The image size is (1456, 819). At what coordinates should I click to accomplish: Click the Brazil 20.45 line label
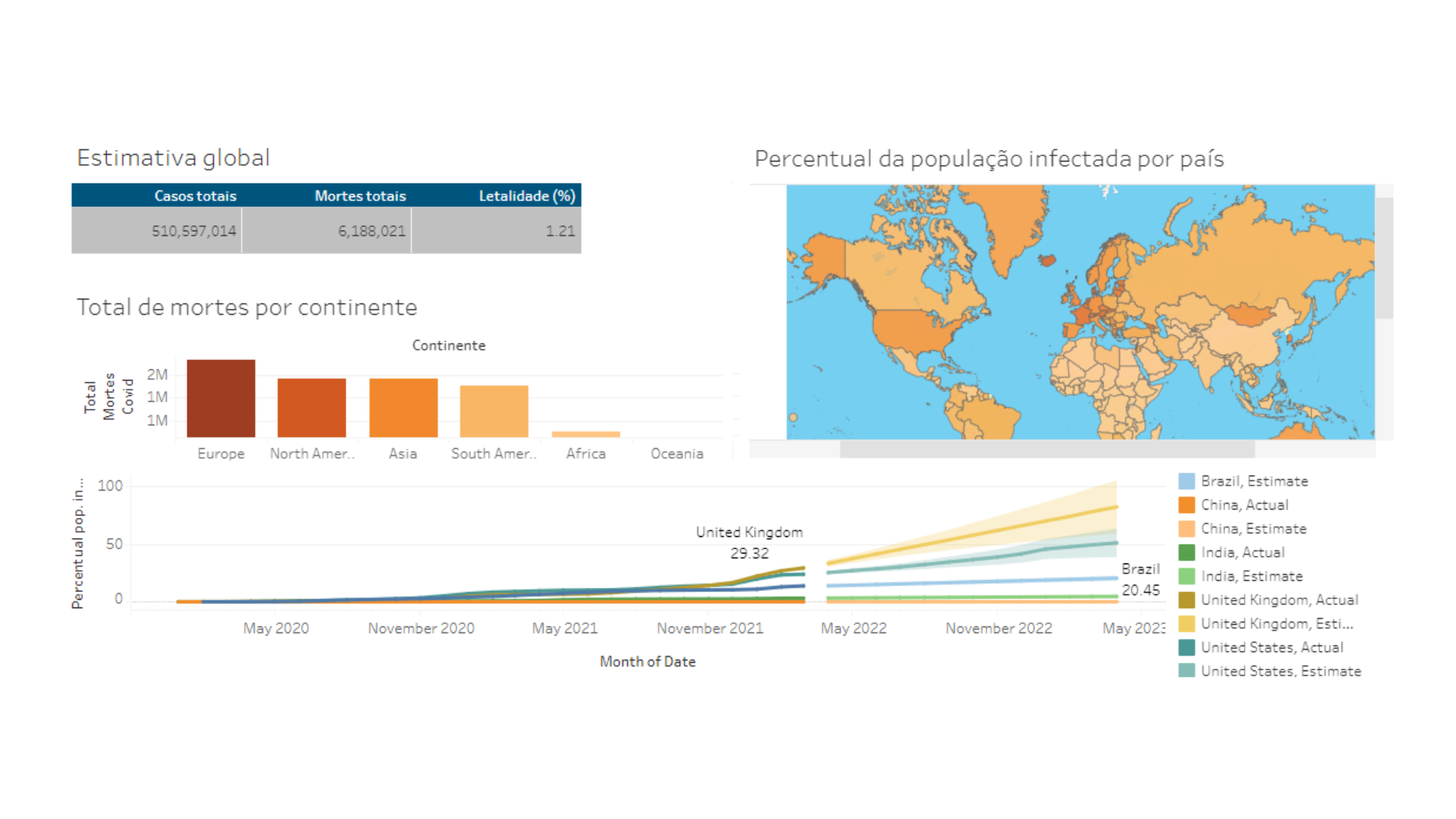1140,579
